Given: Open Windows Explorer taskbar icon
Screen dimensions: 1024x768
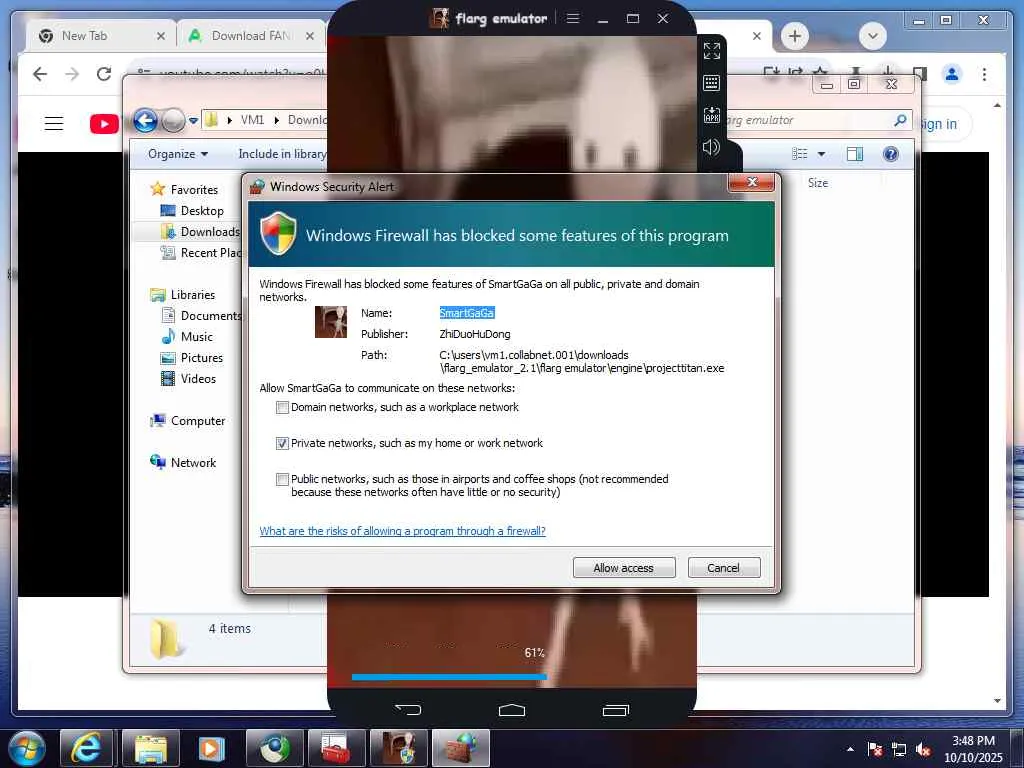Looking at the screenshot, I should [x=151, y=748].
